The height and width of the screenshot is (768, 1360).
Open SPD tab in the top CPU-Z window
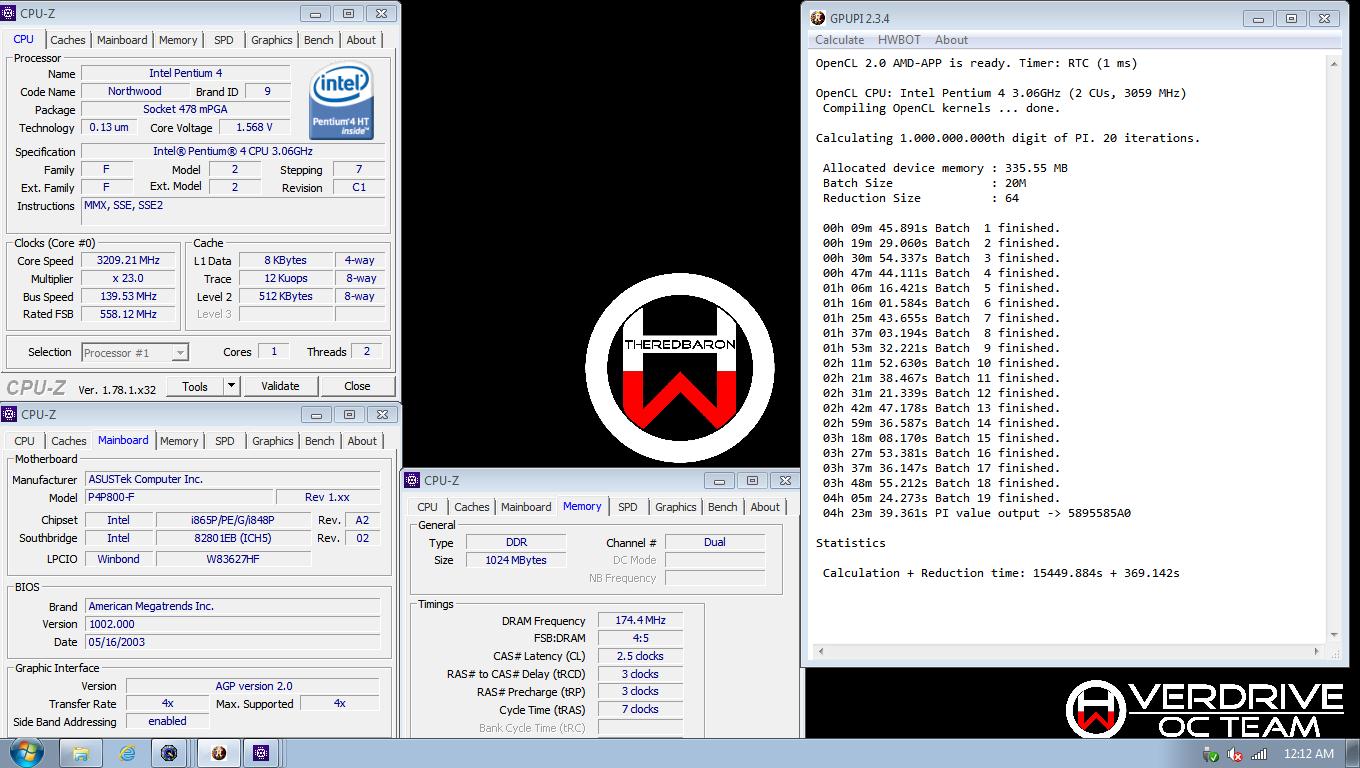(x=224, y=40)
